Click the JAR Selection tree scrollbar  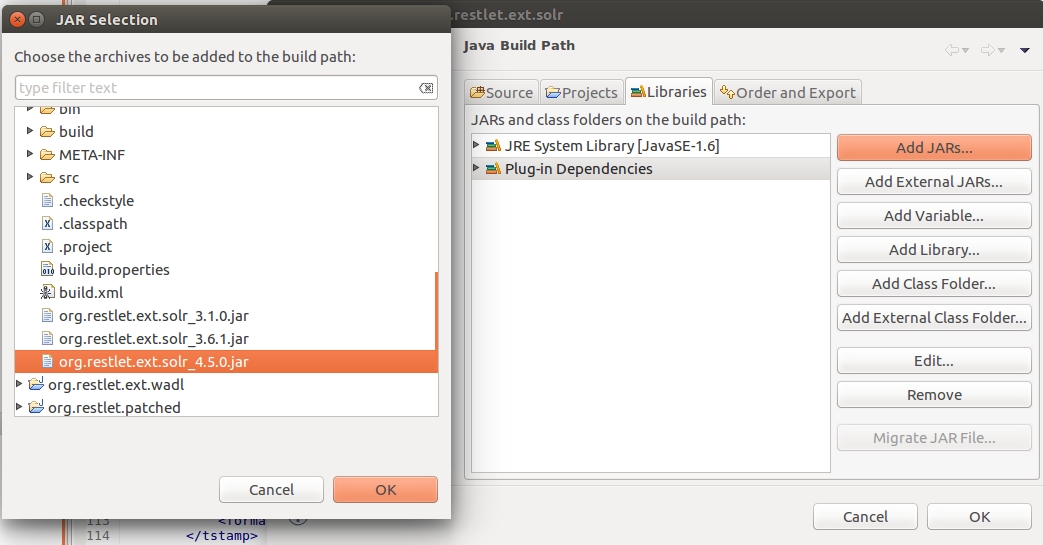(x=436, y=311)
